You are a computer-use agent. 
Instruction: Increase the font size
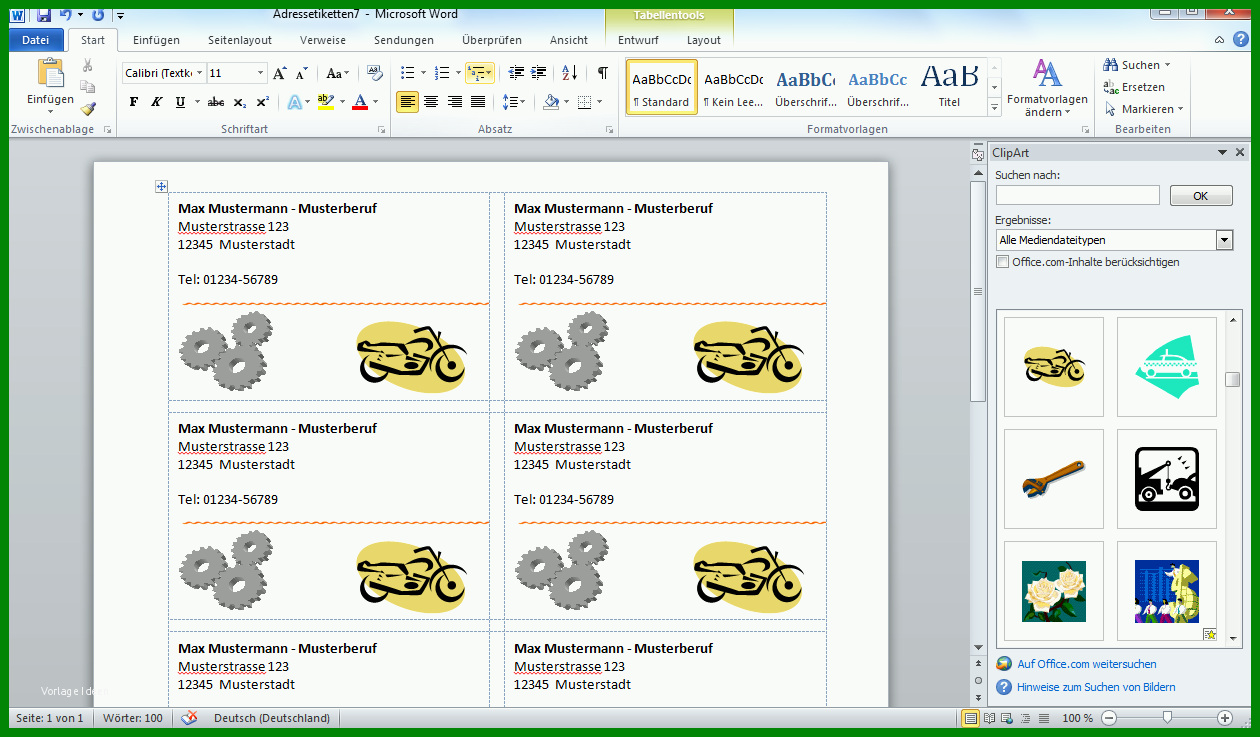[280, 73]
